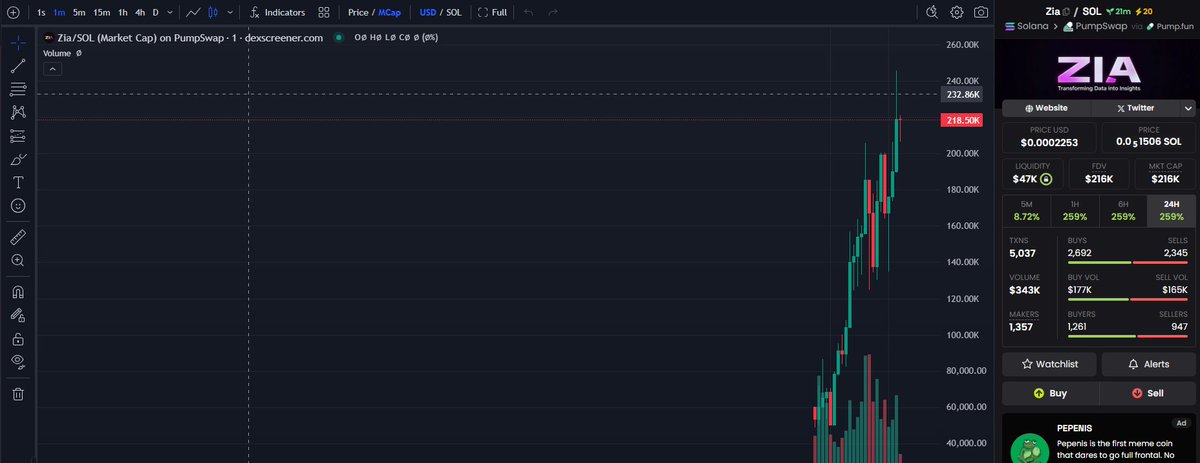The height and width of the screenshot is (463, 1200).
Task: Switch to the 15m timeframe
Action: tap(101, 13)
